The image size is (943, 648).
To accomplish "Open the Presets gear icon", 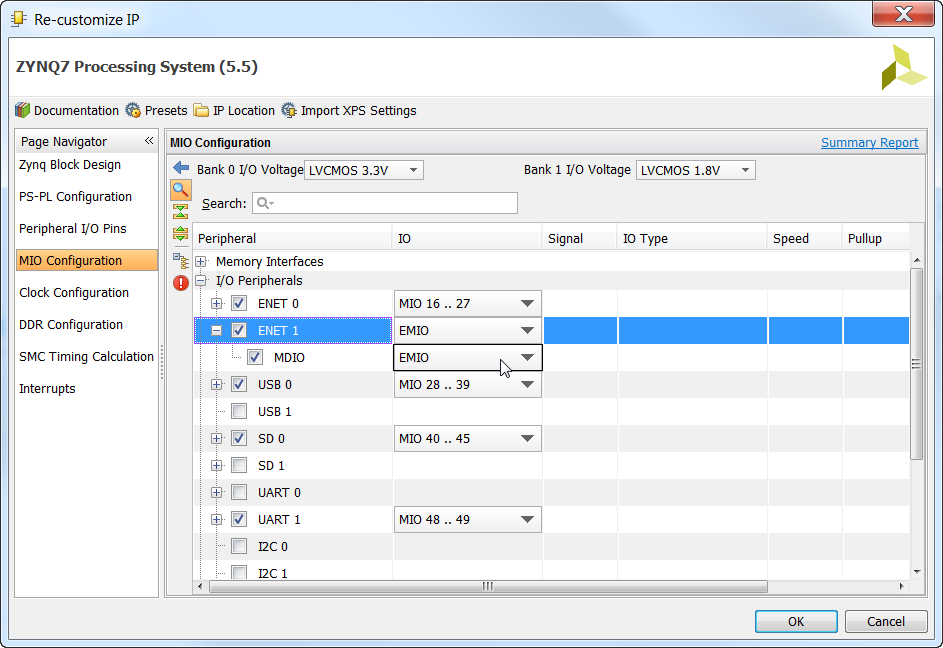I will pyautogui.click(x=132, y=110).
